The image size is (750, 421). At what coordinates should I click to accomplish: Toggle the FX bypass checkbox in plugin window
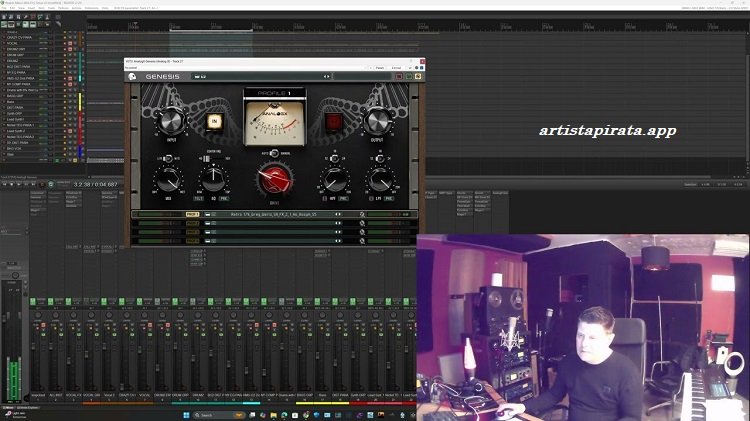pos(421,67)
